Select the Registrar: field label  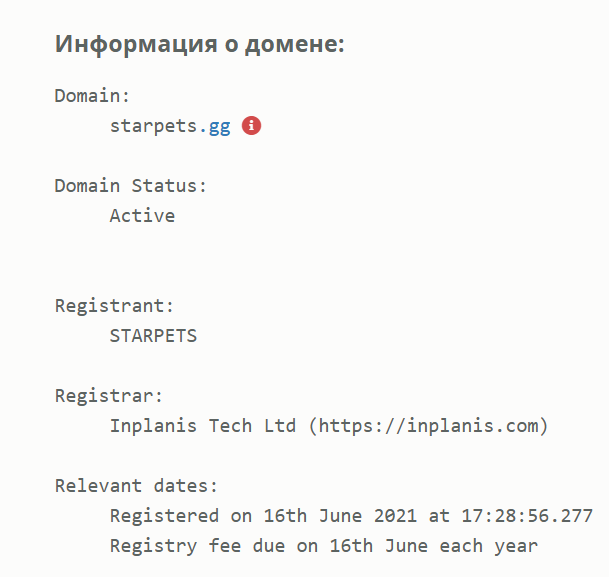109,395
